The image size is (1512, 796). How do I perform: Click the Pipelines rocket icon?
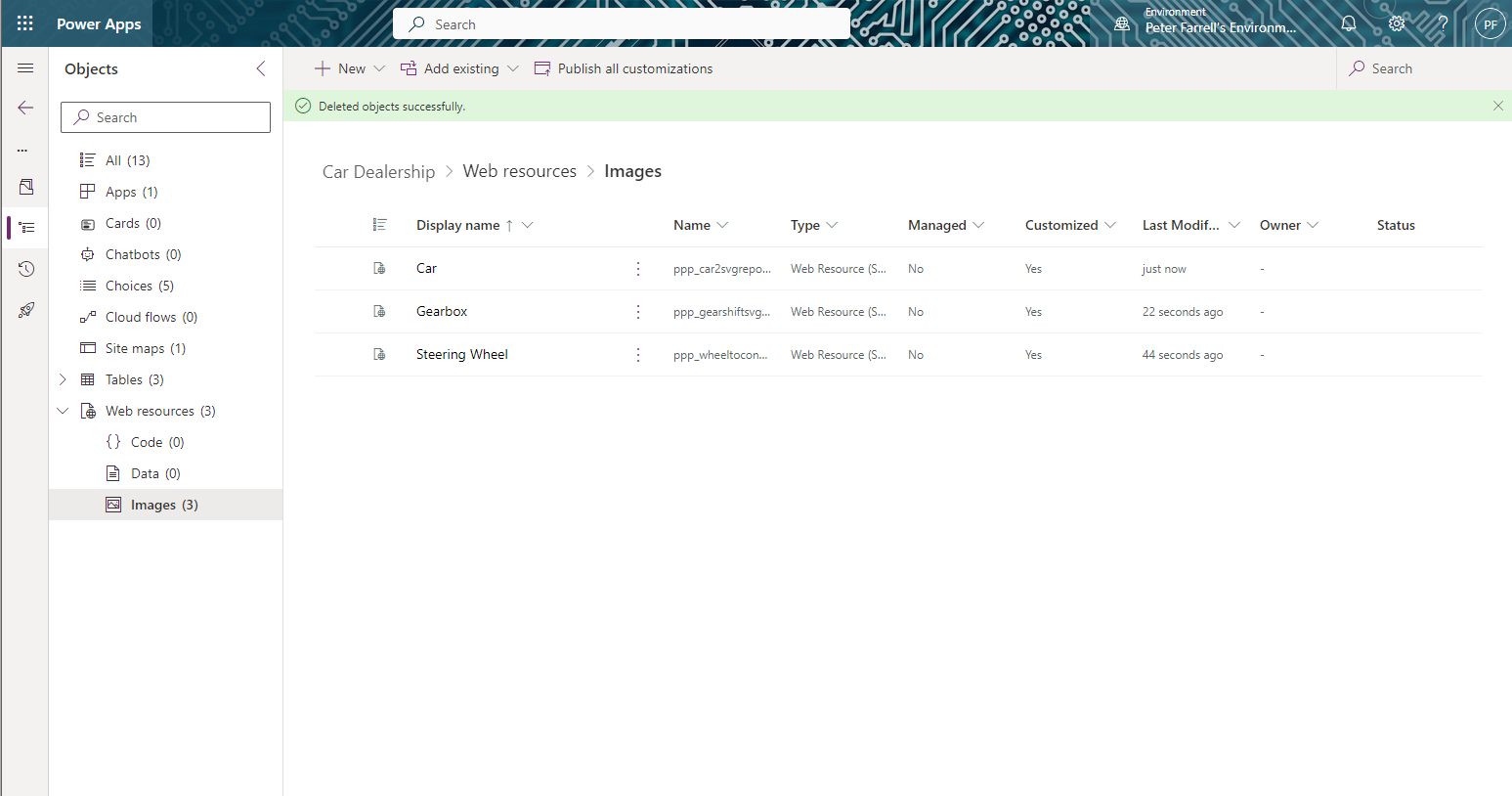click(x=24, y=309)
